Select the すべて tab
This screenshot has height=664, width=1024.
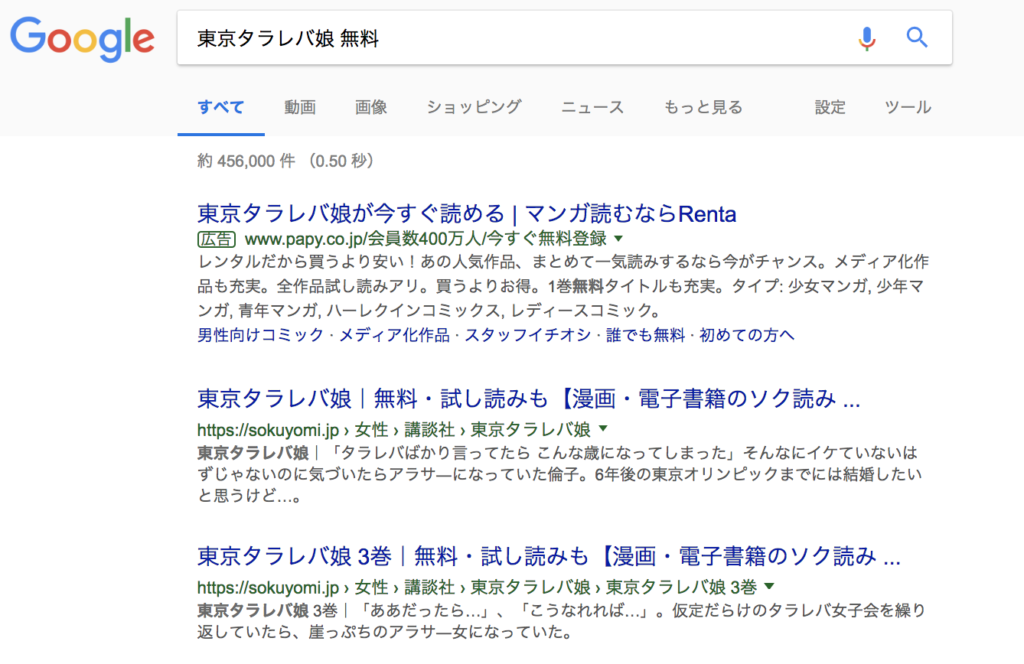tap(221, 107)
